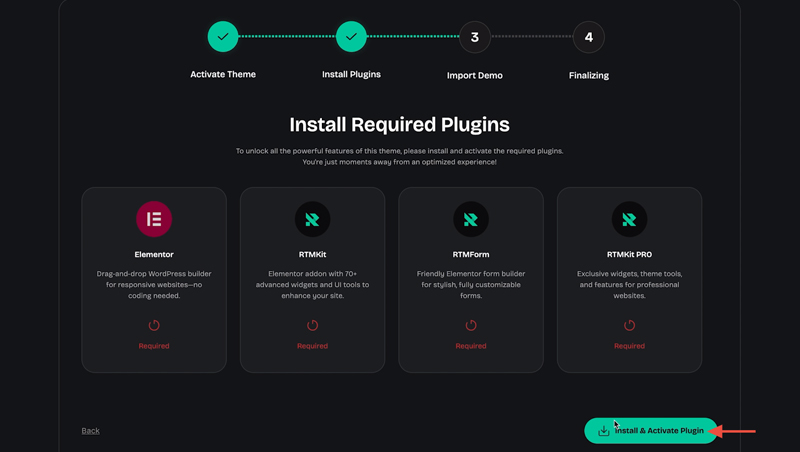Click the Install Plugins step label
This screenshot has height=452, width=800.
(351, 74)
